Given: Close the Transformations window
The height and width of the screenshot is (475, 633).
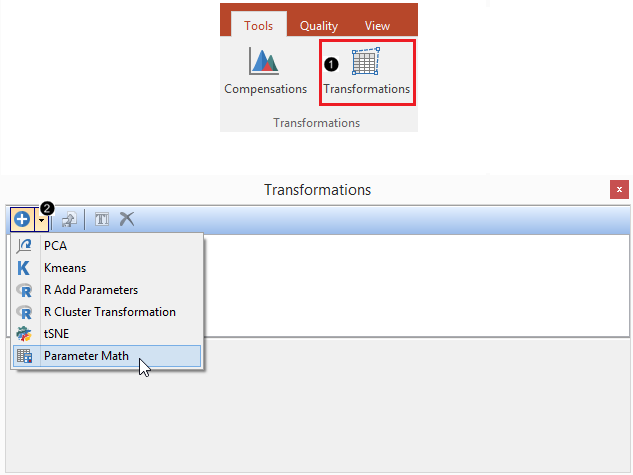Looking at the screenshot, I should pyautogui.click(x=619, y=189).
